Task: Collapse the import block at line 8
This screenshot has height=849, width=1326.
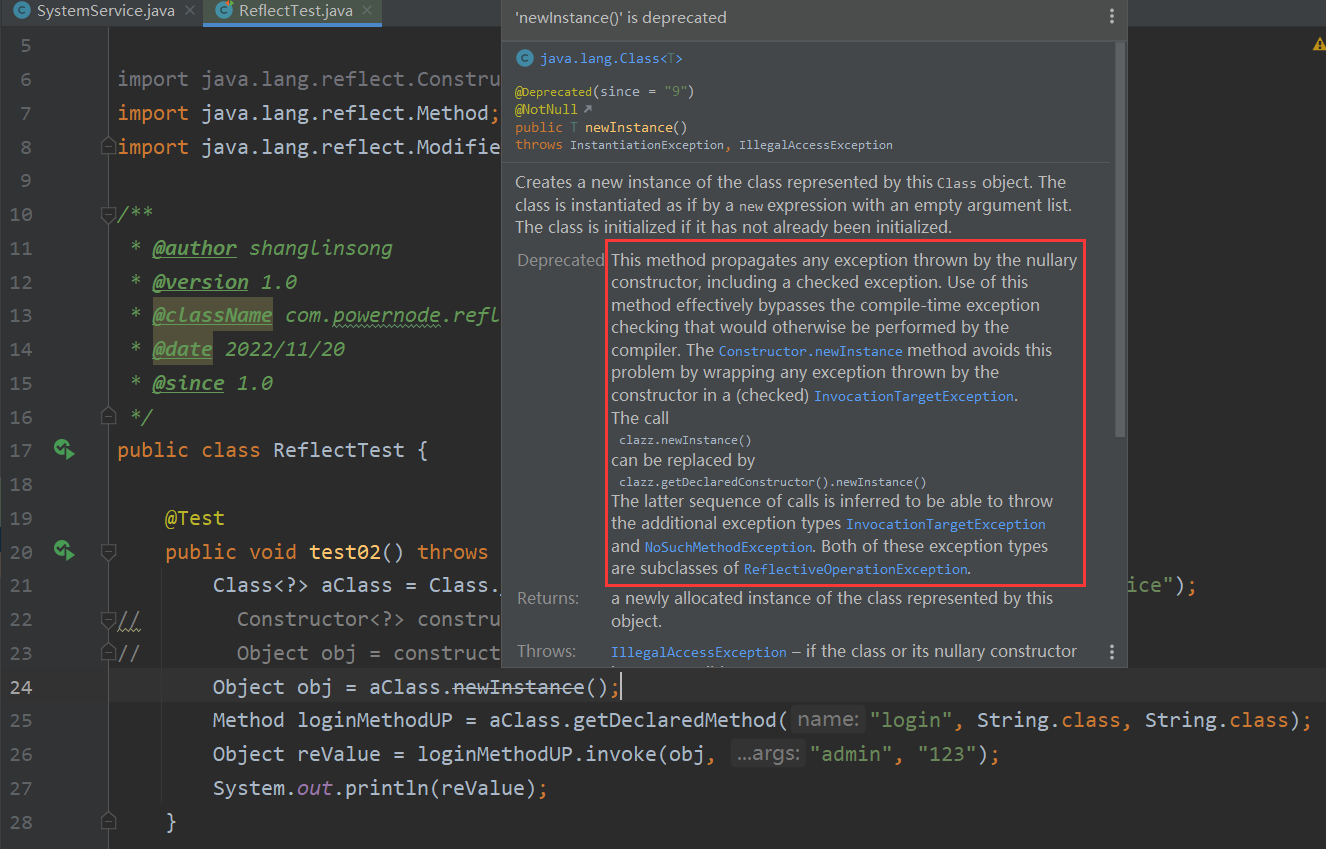Action: coord(108,147)
